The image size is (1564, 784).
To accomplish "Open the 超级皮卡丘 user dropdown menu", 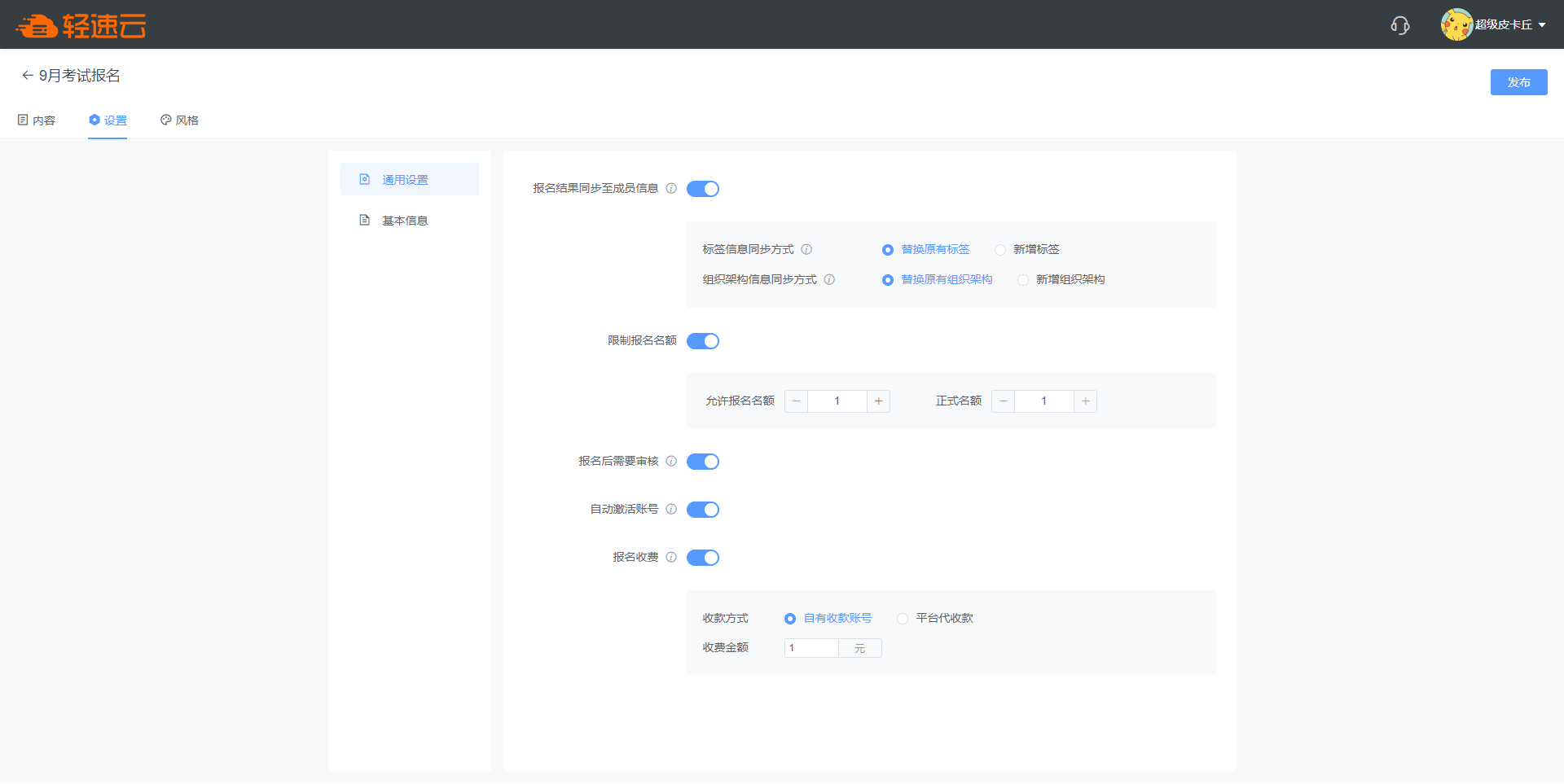I will tap(1495, 25).
